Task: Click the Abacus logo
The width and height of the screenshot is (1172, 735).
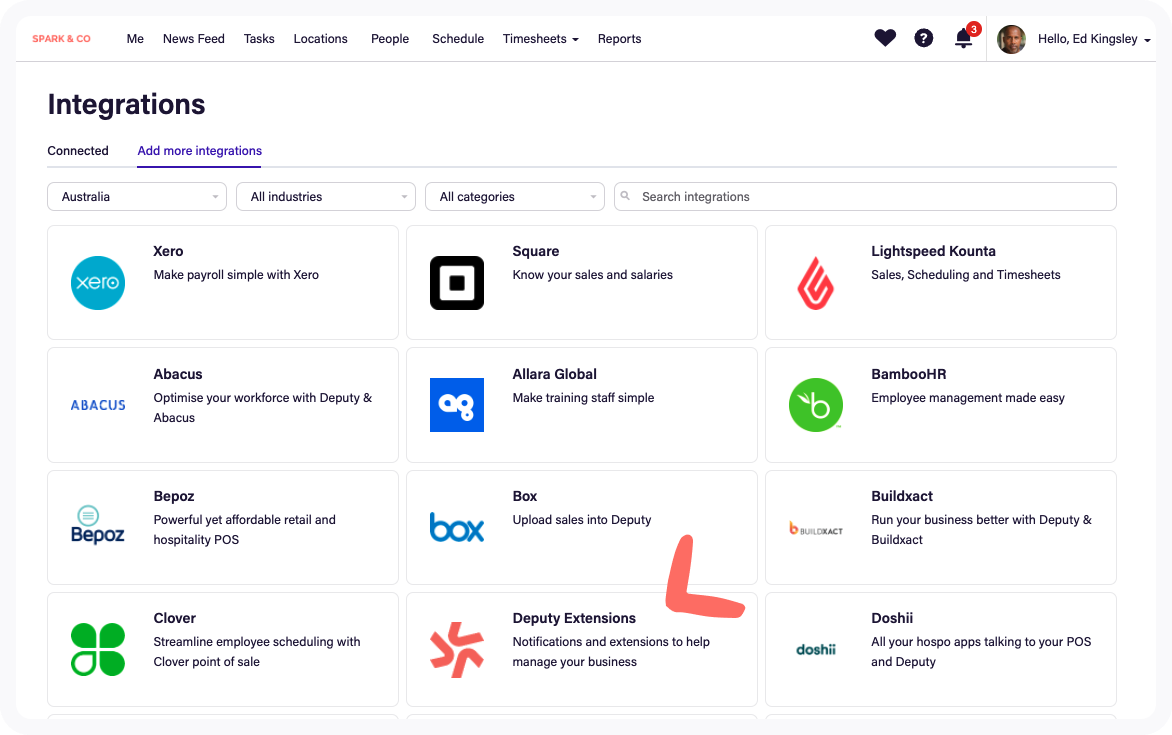Action: [x=98, y=405]
